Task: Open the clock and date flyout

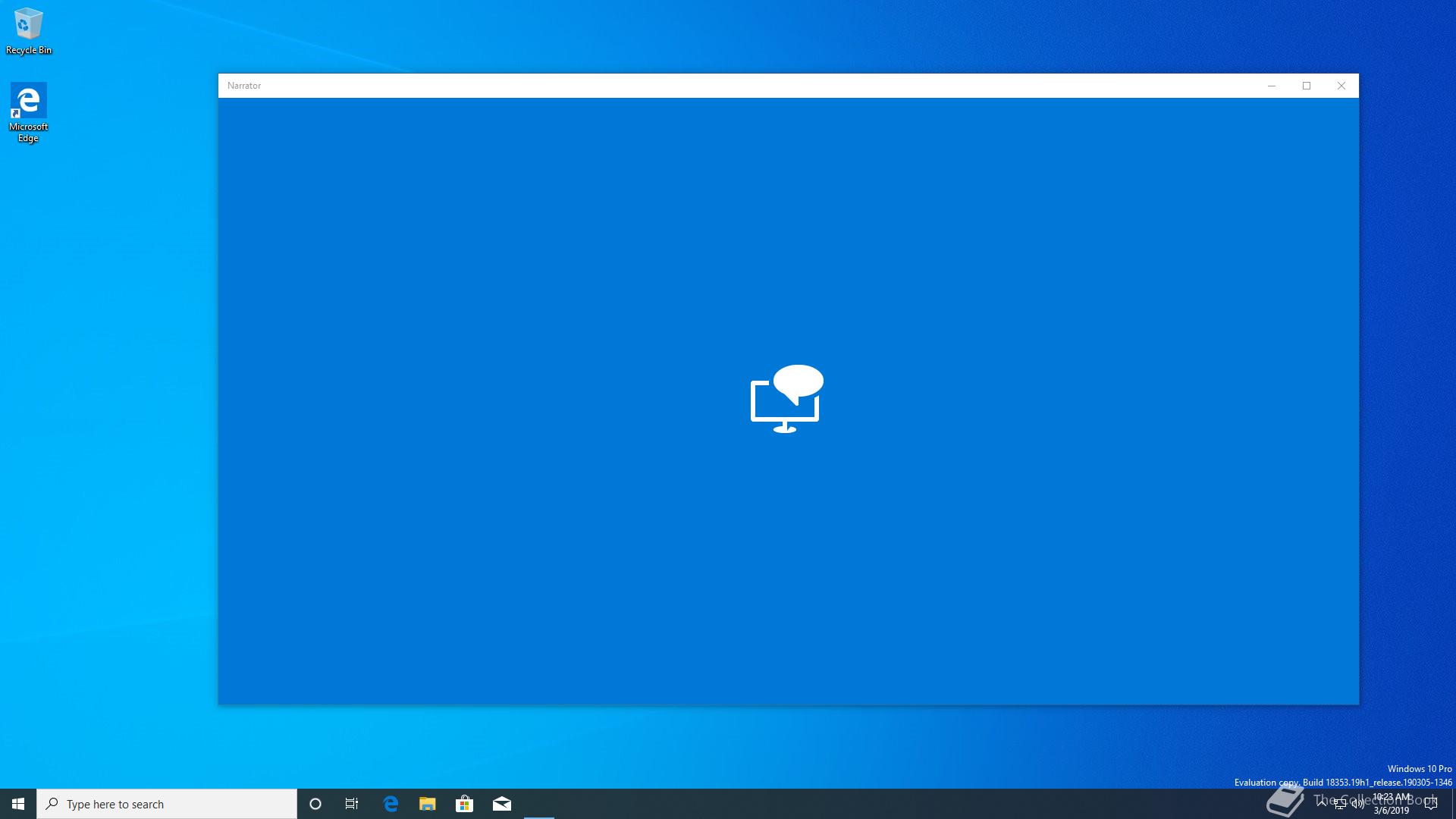Action: (x=1392, y=804)
